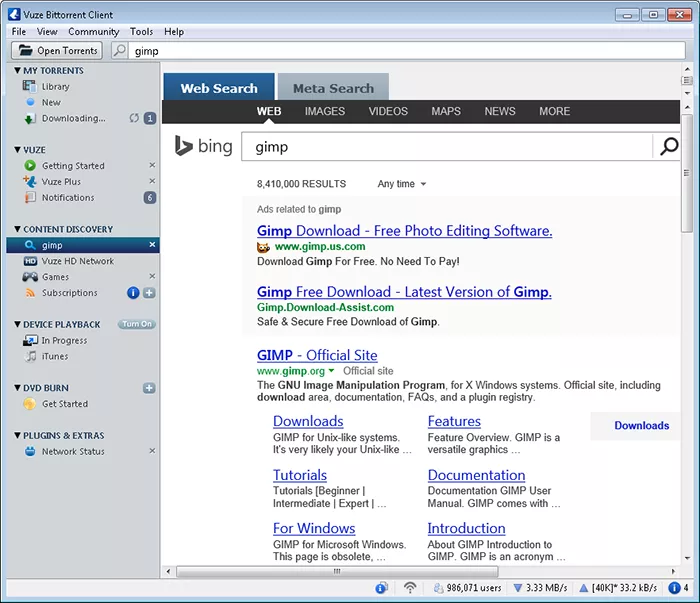Click the Subscriptions info icon
The image size is (700, 603).
pyautogui.click(x=133, y=293)
